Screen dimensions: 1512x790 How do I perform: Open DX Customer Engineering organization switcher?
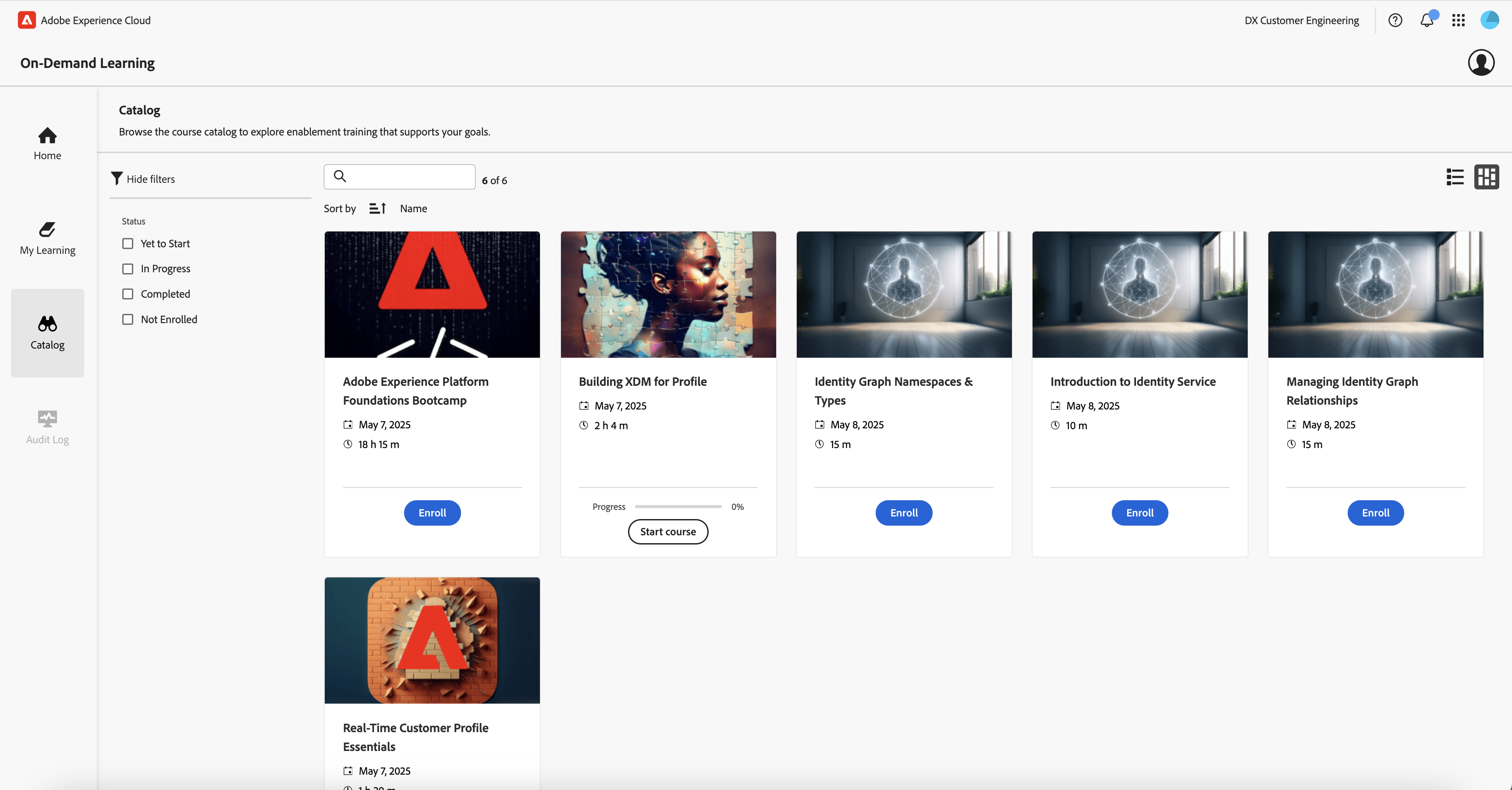coord(1301,21)
